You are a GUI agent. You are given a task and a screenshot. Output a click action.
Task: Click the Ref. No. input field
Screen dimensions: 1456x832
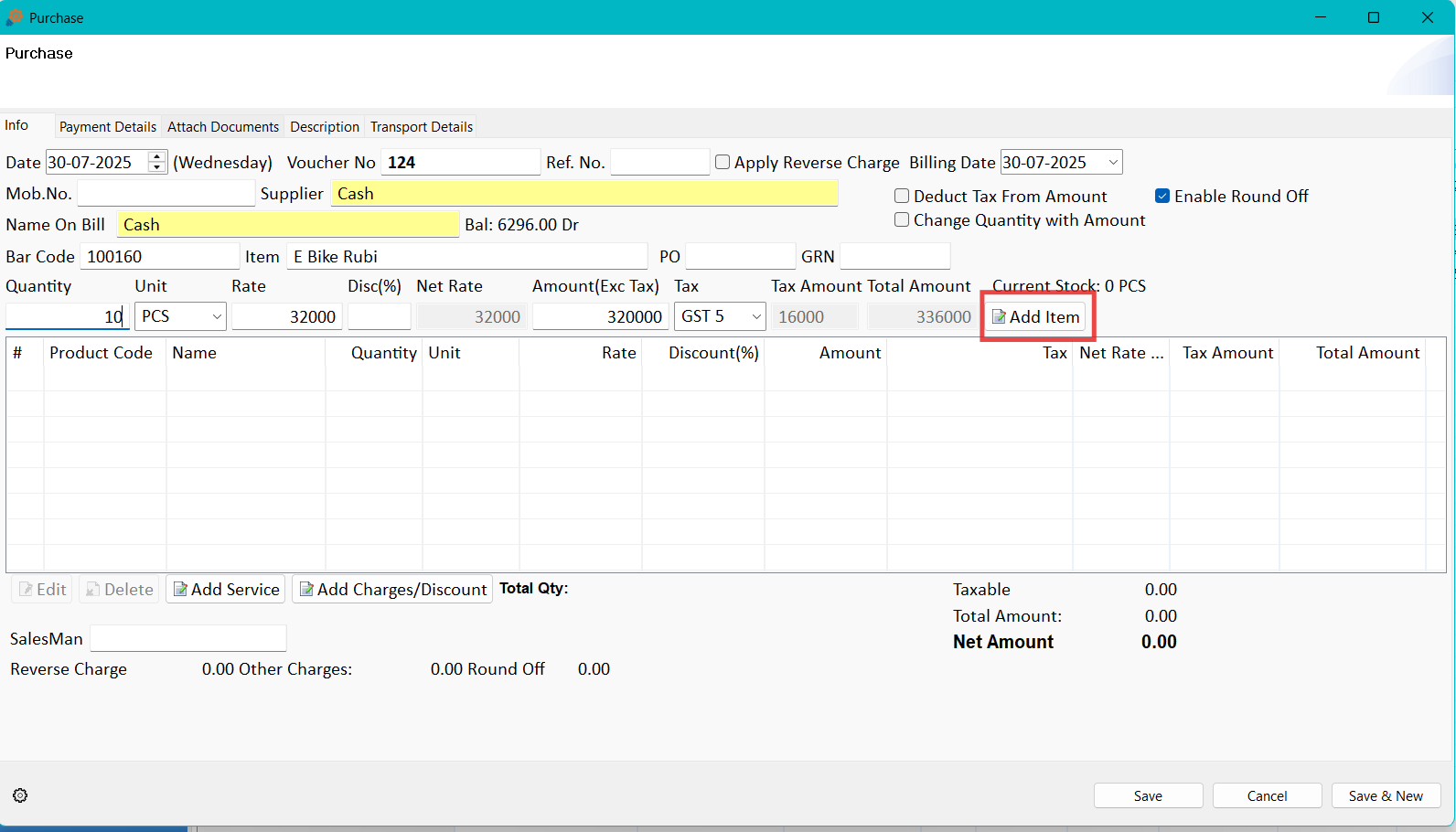click(x=659, y=162)
